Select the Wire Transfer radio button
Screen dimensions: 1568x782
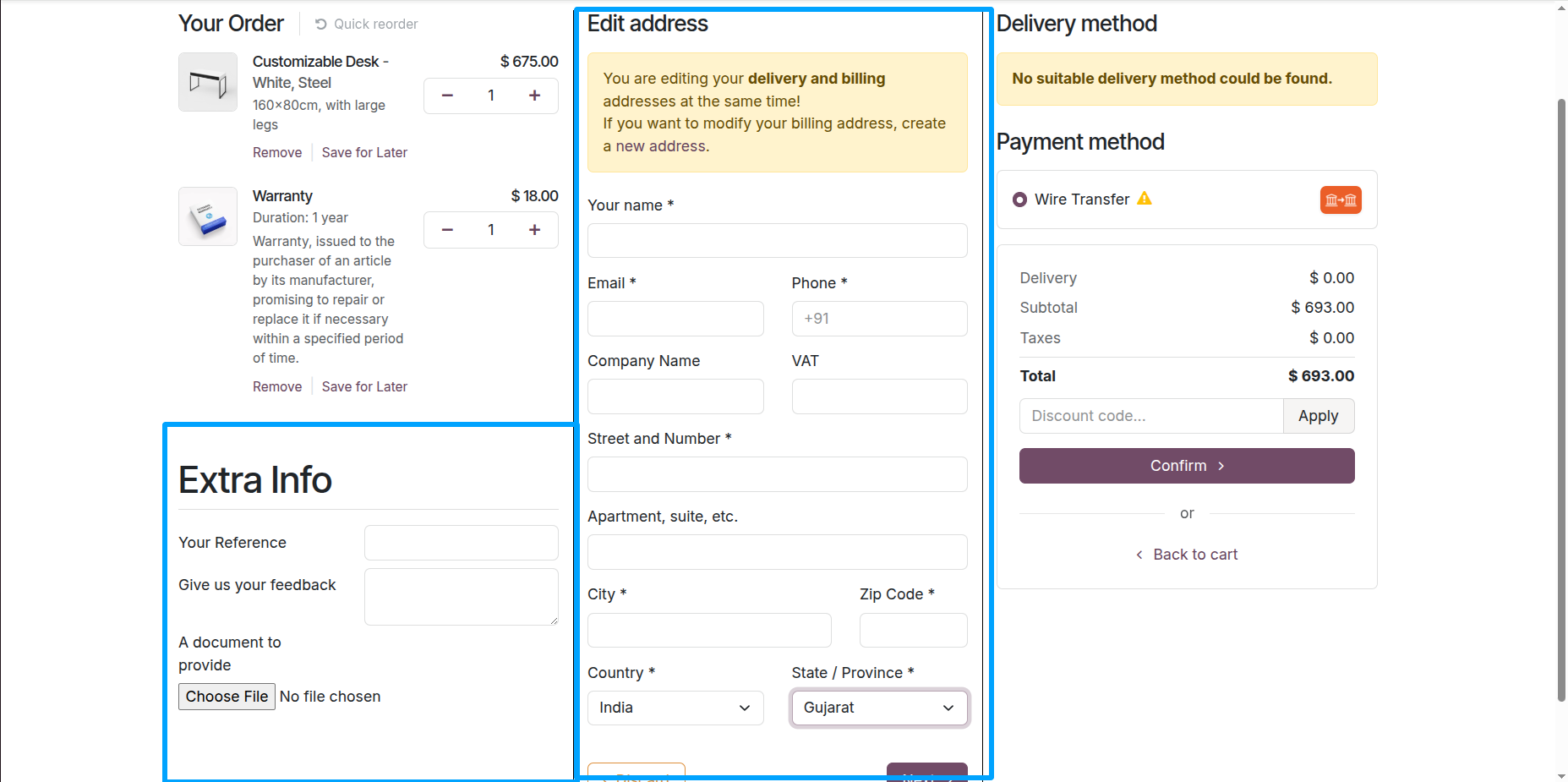1020,200
